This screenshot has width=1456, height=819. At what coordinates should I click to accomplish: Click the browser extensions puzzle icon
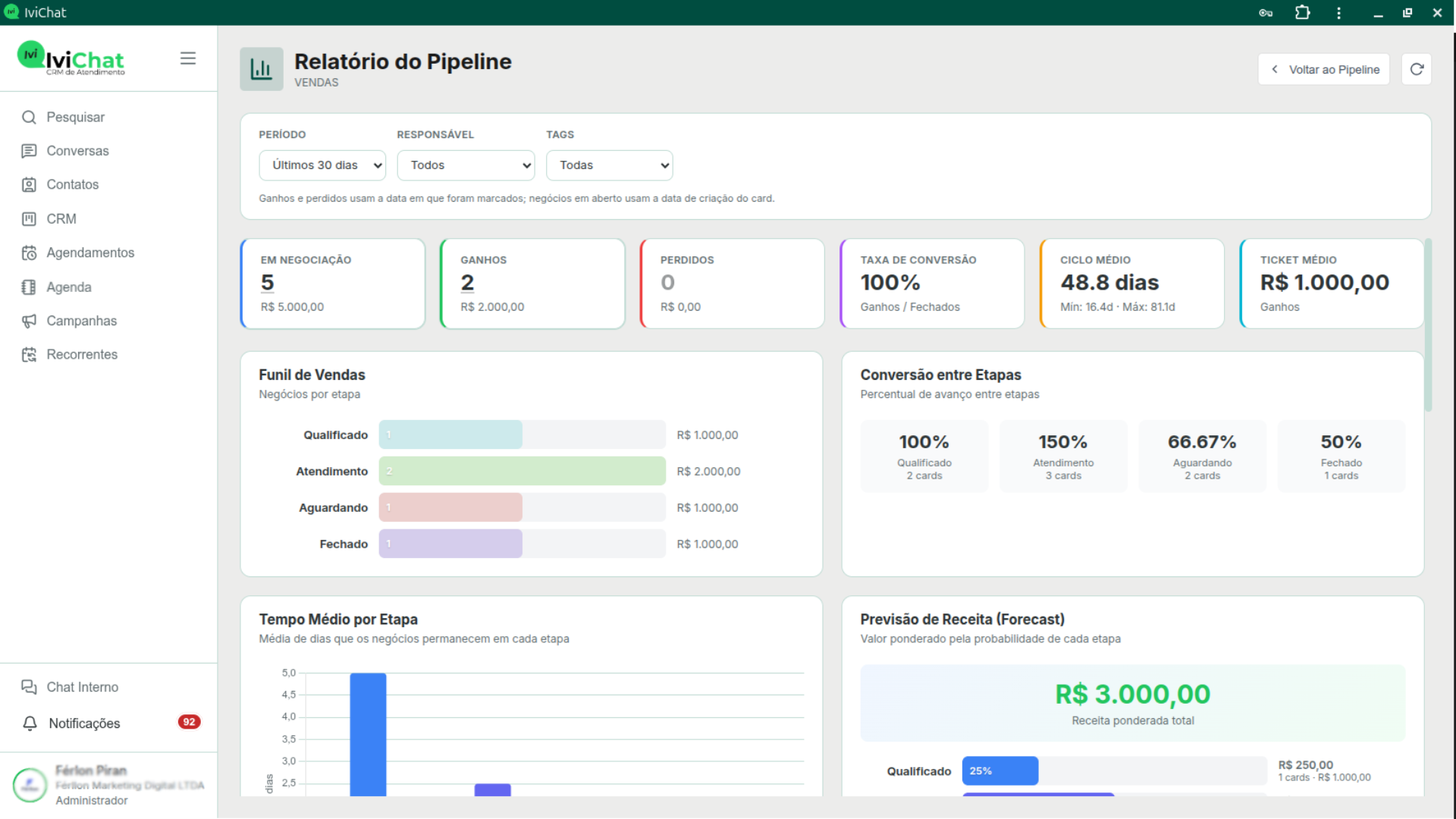point(1302,12)
